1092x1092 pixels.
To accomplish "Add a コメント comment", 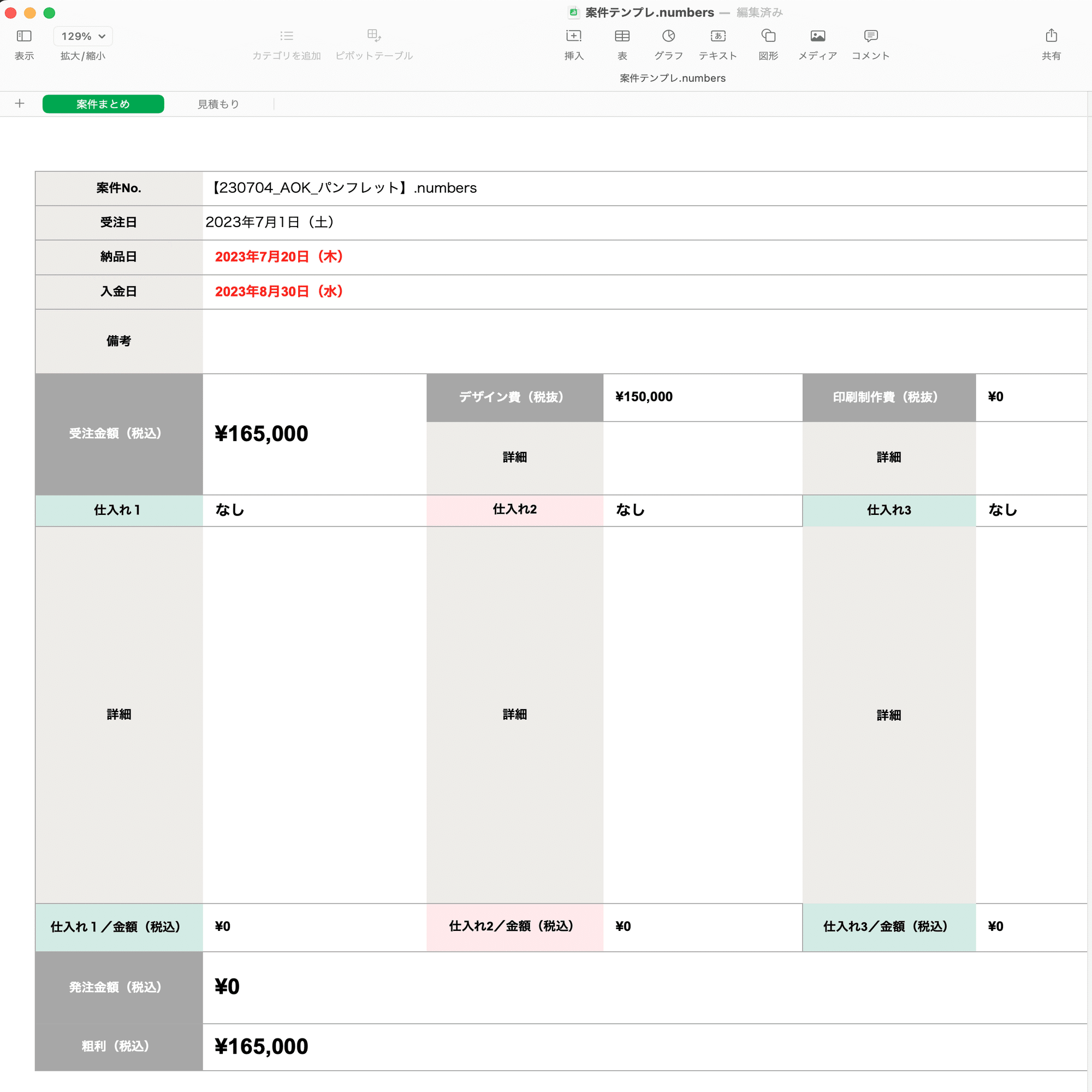I will [x=870, y=36].
